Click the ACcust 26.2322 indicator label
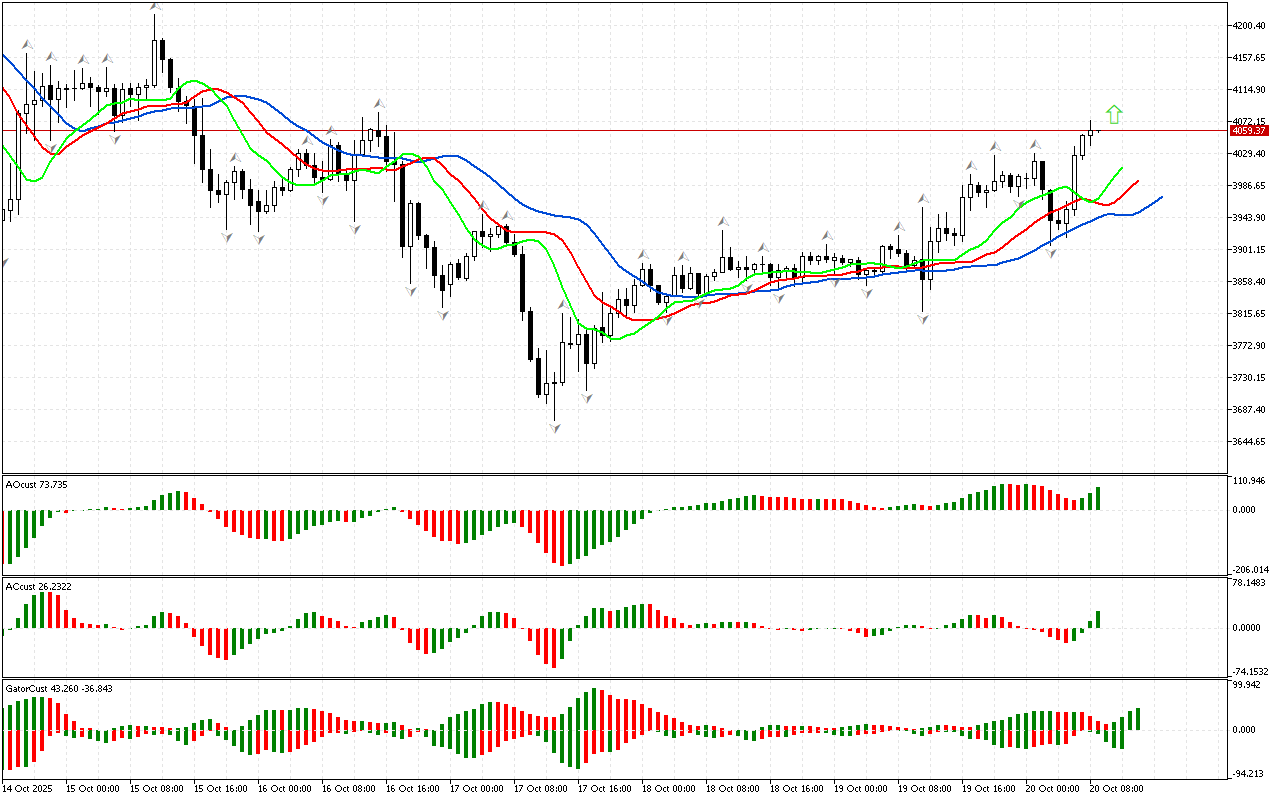 click(x=39, y=586)
